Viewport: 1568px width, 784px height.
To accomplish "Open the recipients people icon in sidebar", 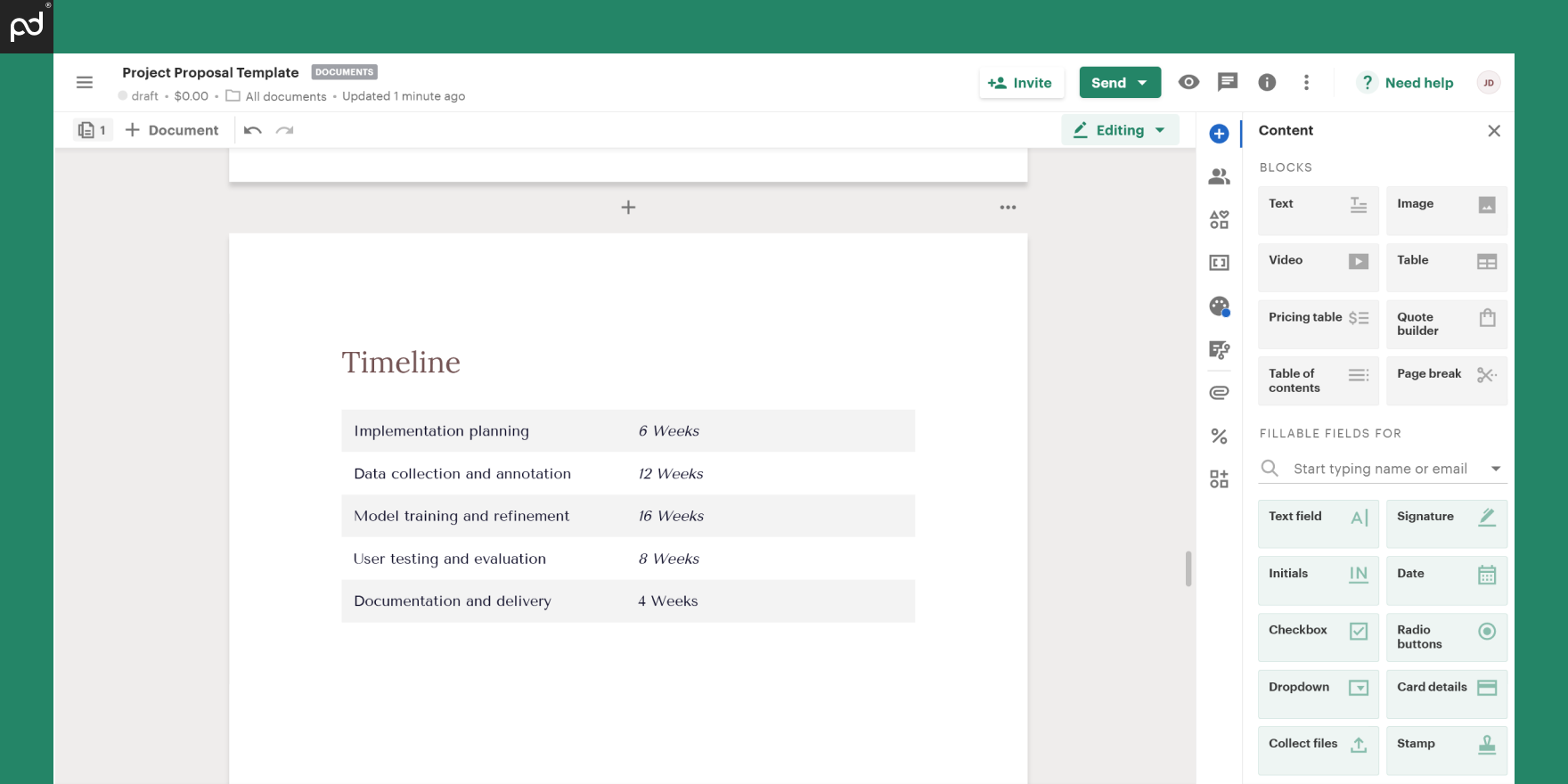I will (x=1219, y=176).
